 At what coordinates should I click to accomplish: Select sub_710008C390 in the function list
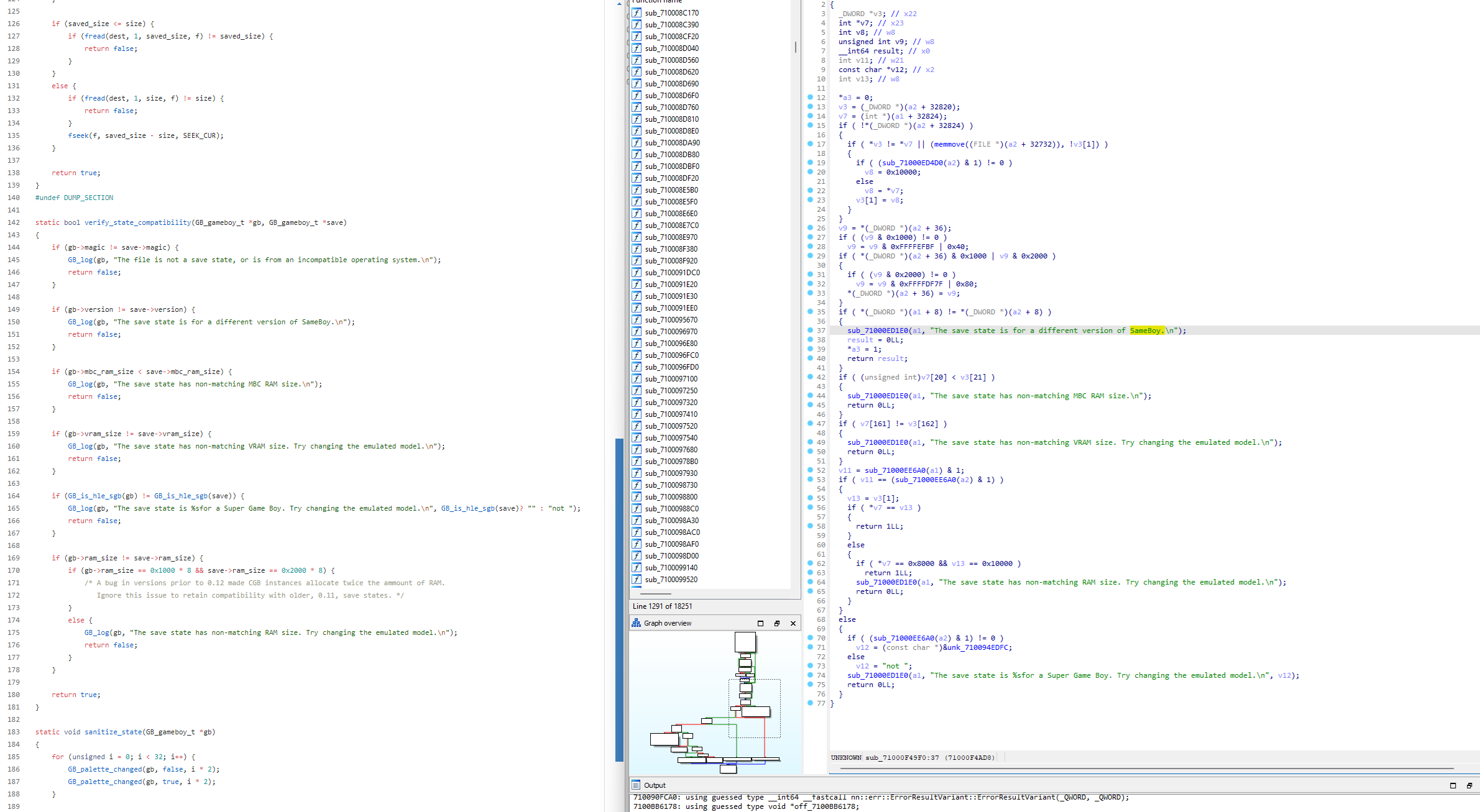(671, 24)
